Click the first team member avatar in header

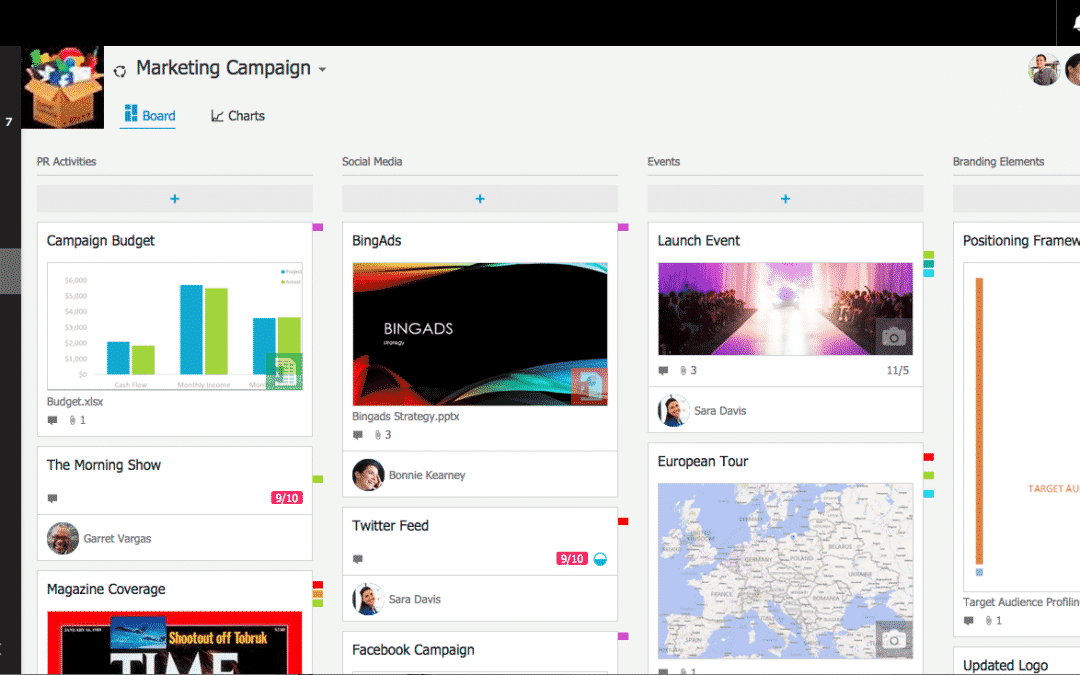(1044, 70)
